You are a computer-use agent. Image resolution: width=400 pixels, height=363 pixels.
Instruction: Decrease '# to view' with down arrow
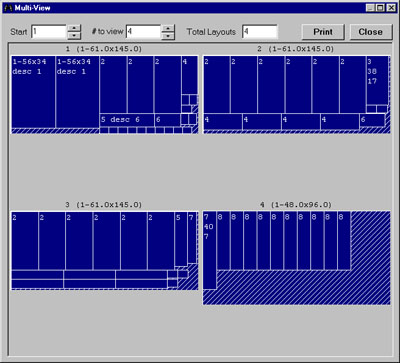[168, 35]
